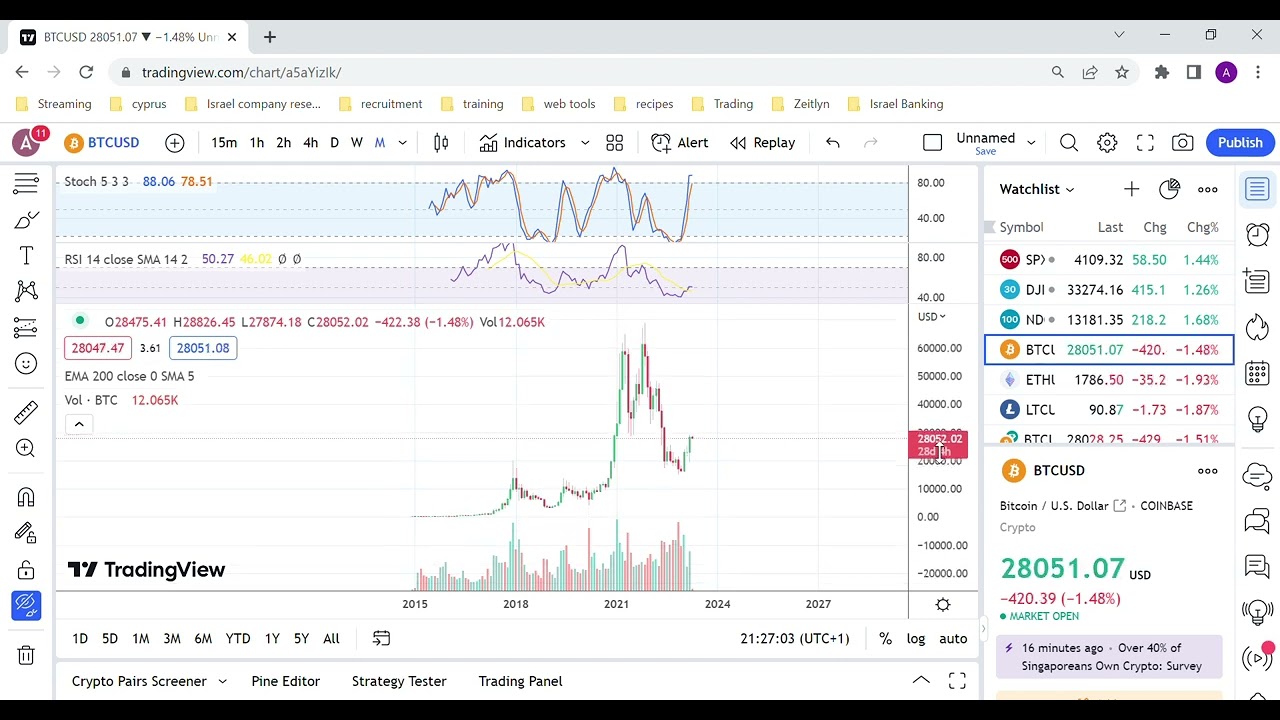Viewport: 1280px width, 720px height.
Task: Enter fullscreen mode from top toolbar
Action: click(x=1145, y=143)
